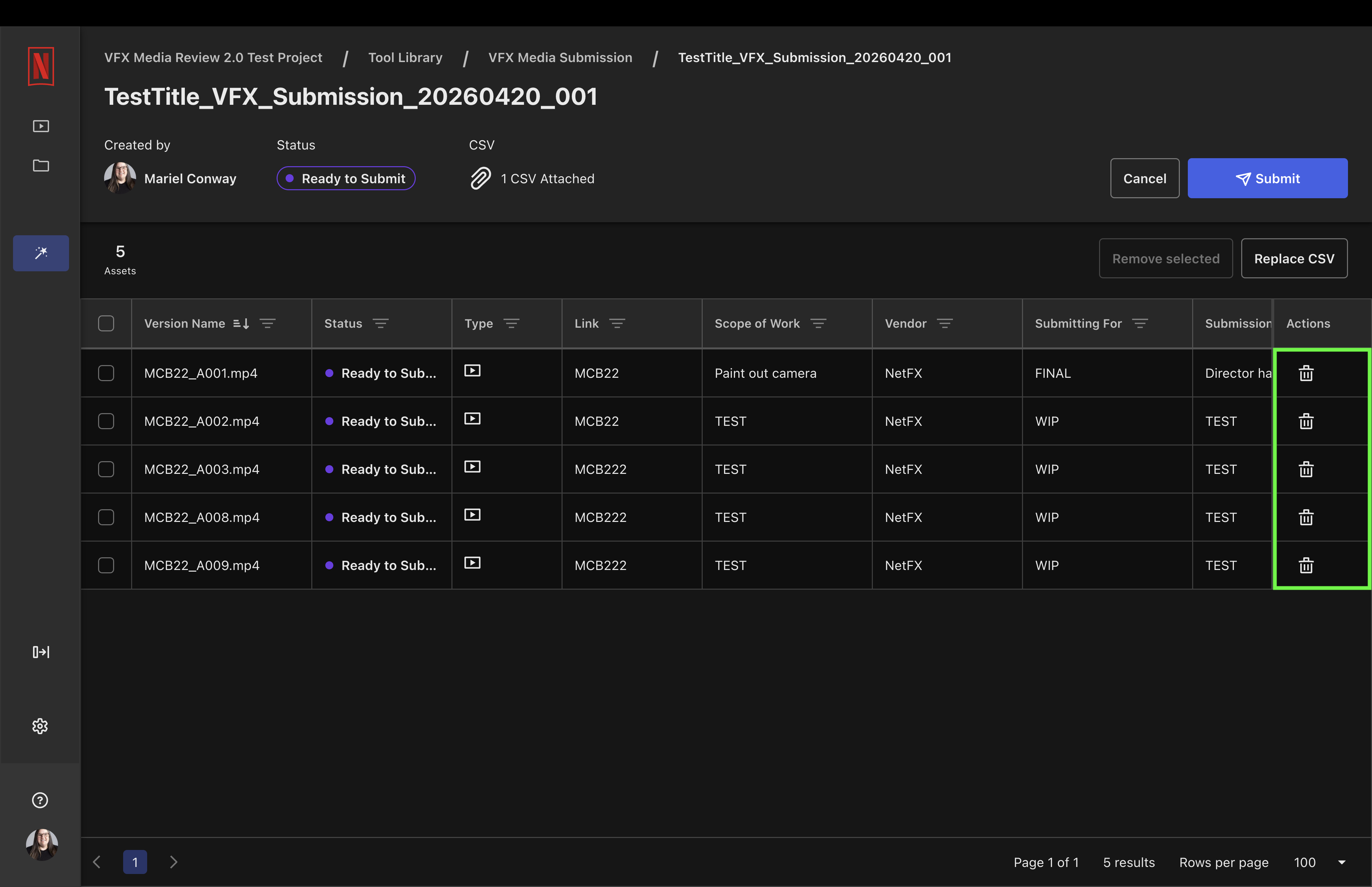This screenshot has height=887, width=1372.
Task: Open the rows per page dropdown
Action: 1320,862
